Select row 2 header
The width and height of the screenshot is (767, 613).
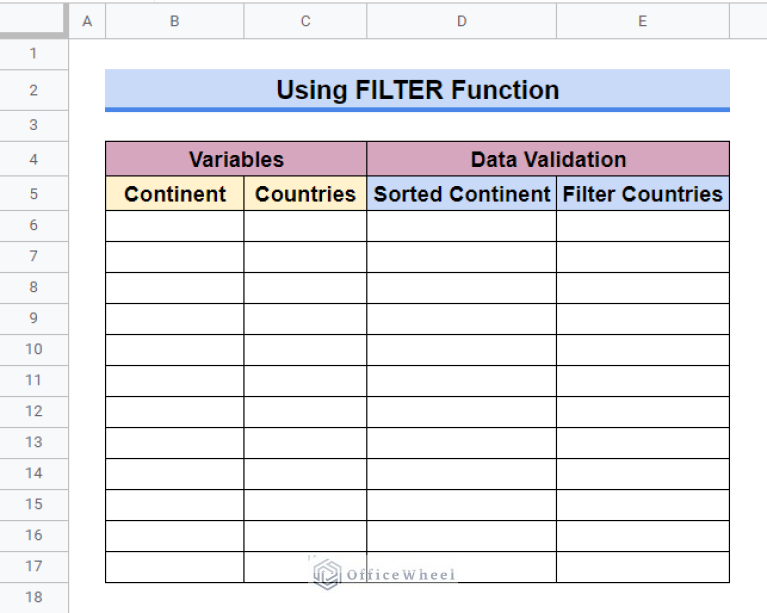[34, 90]
